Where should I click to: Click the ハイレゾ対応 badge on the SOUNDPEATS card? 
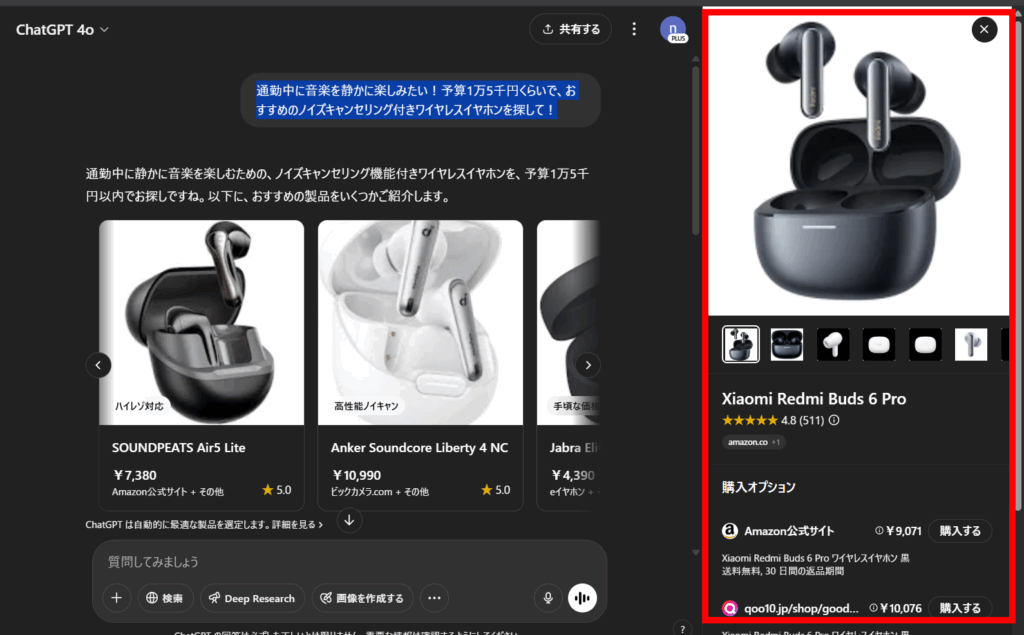tap(139, 406)
